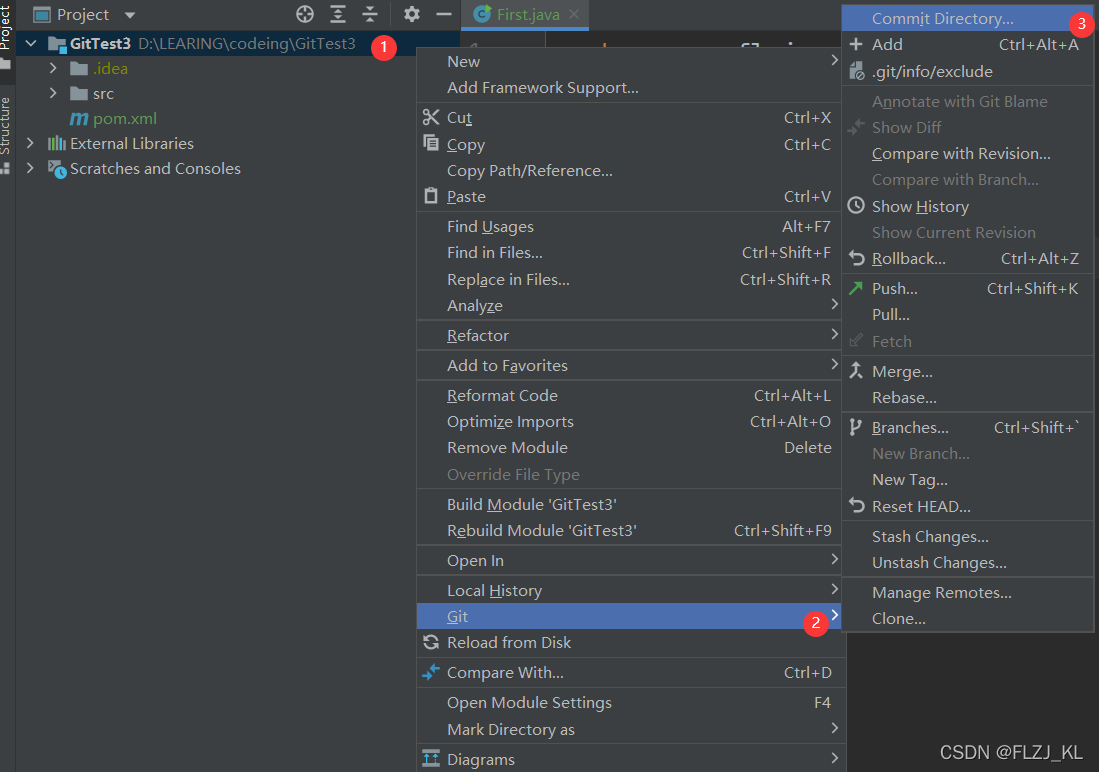Select the GitTest3 project root

tap(100, 43)
